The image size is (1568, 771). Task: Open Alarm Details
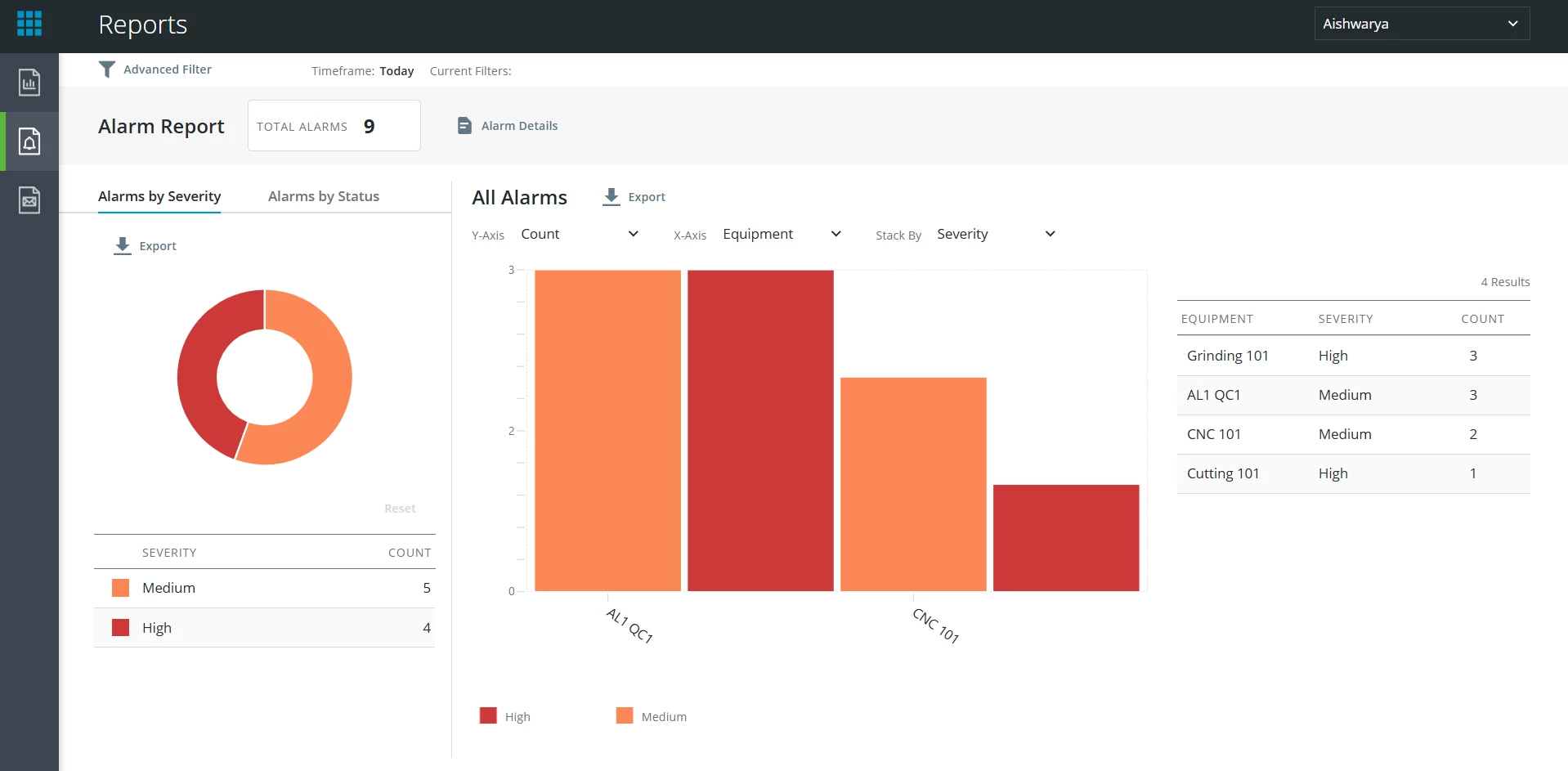coord(519,126)
